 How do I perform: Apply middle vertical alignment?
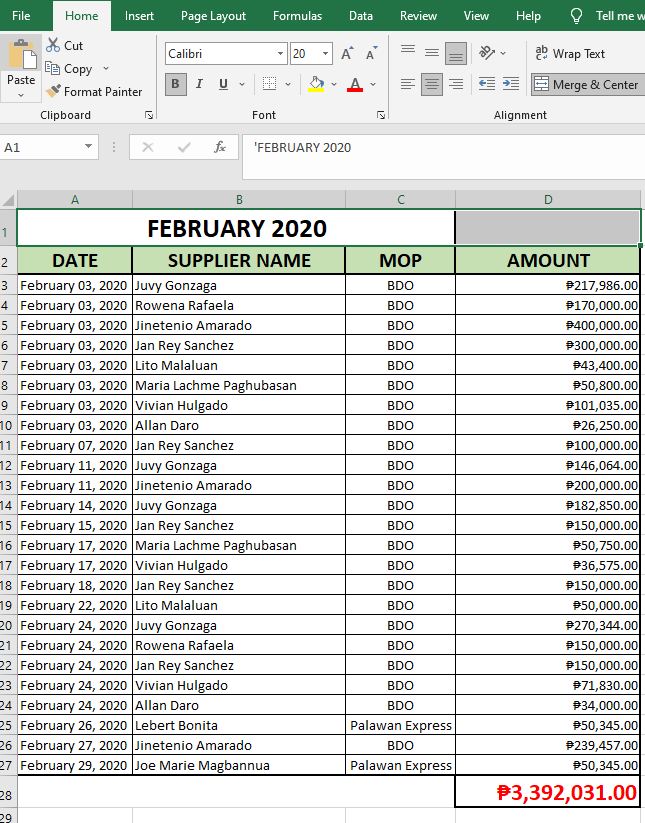click(x=431, y=53)
